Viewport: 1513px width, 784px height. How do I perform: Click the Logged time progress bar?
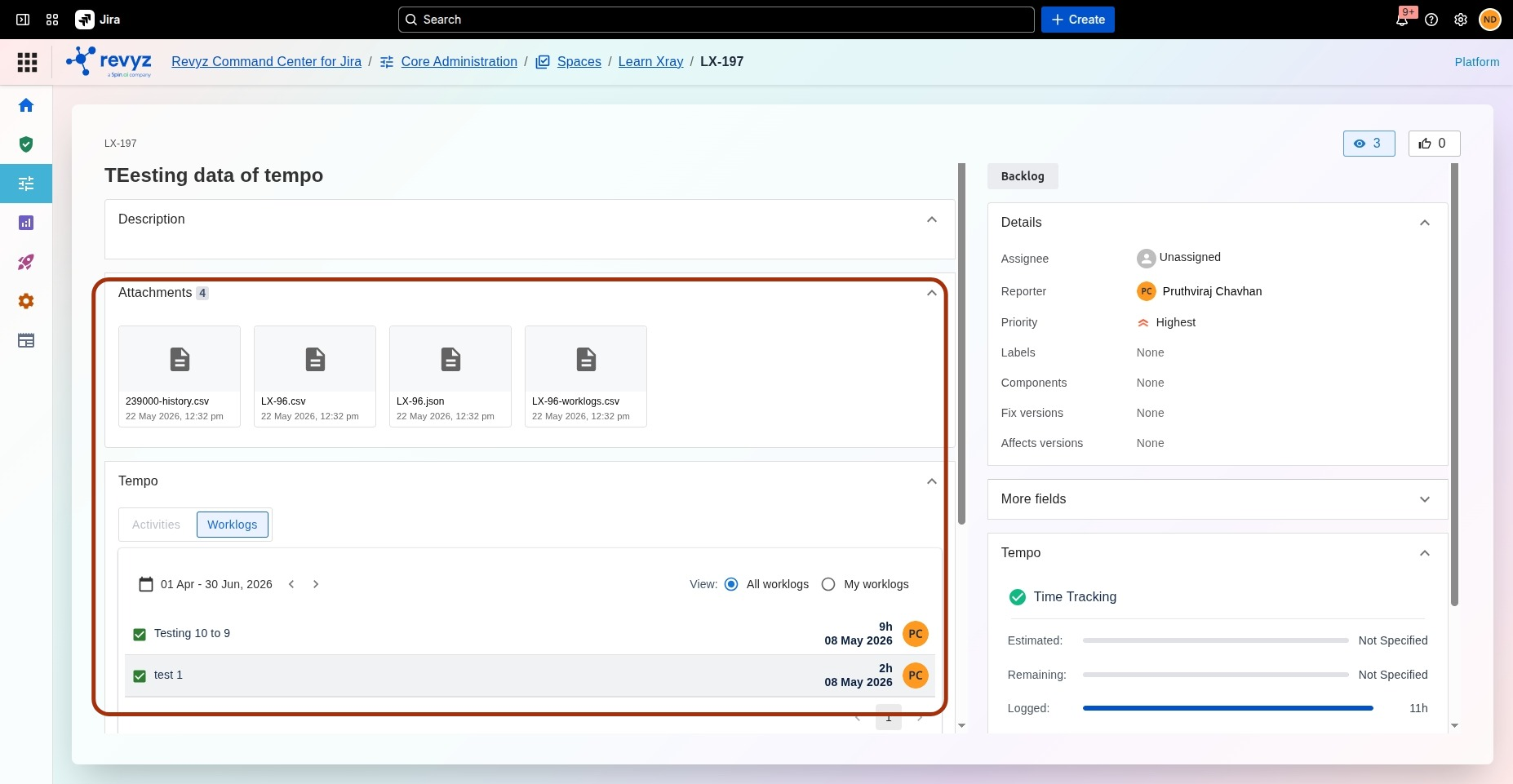click(x=1228, y=708)
